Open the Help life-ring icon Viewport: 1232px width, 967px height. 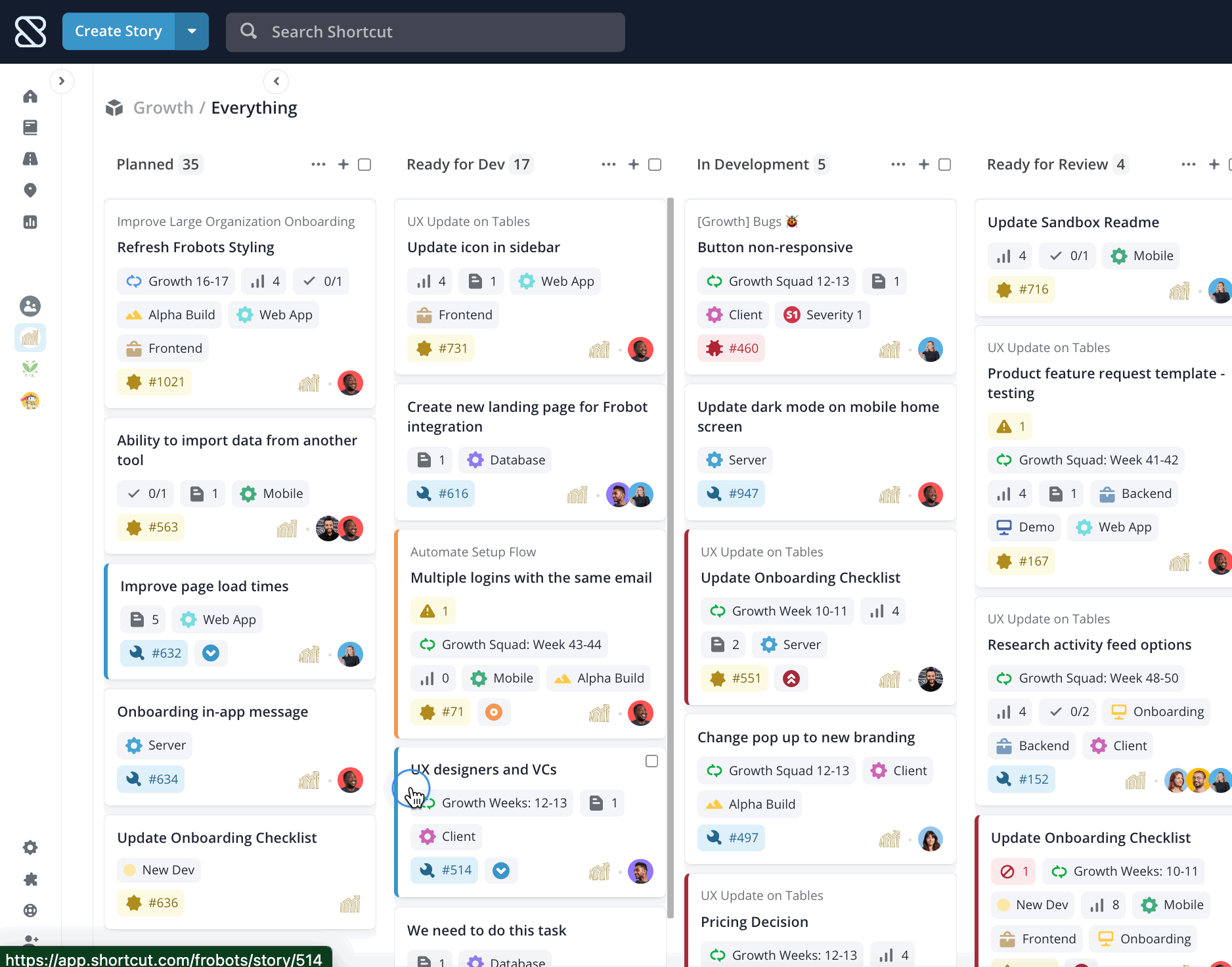pos(30,911)
